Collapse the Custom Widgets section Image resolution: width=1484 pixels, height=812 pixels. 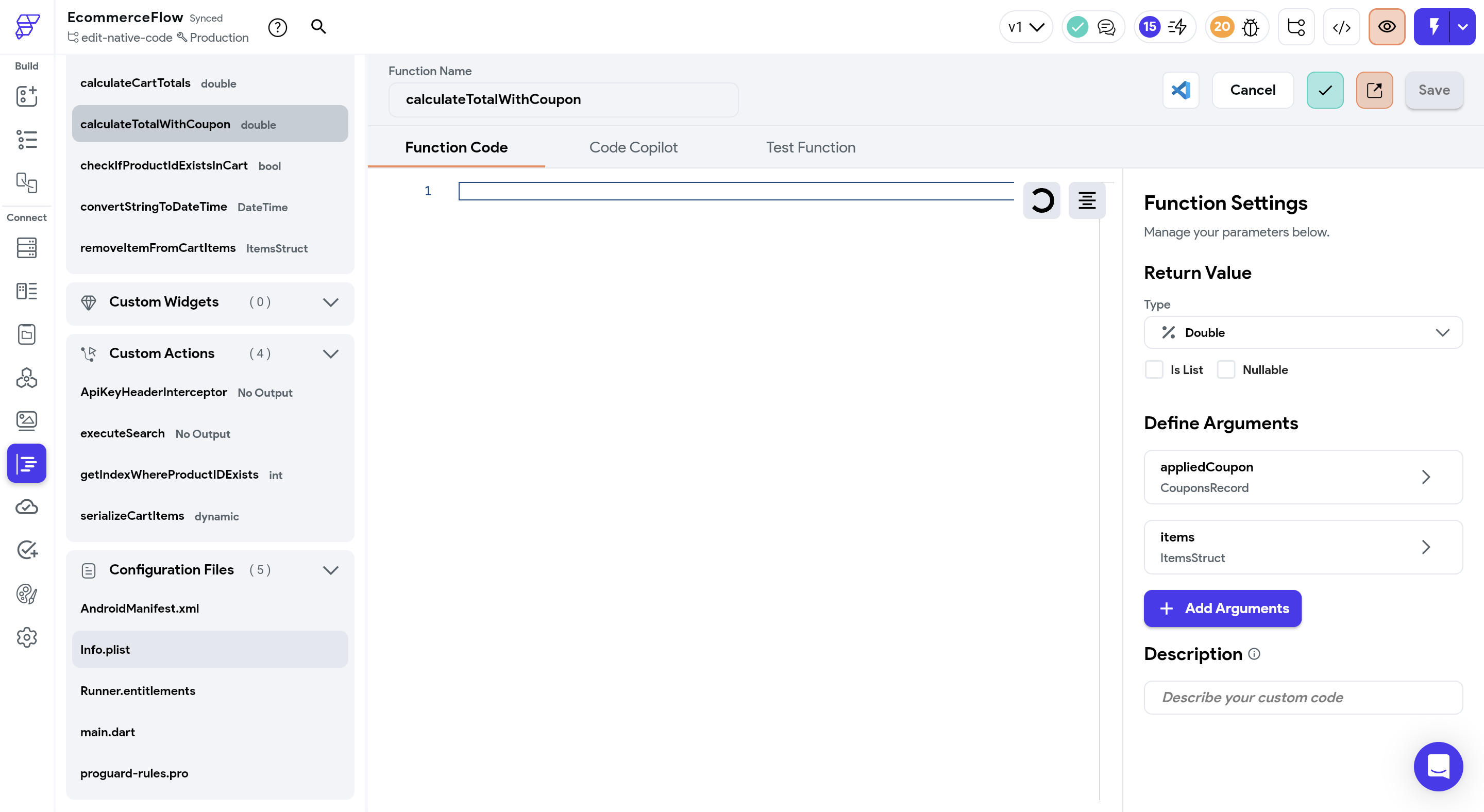click(331, 302)
